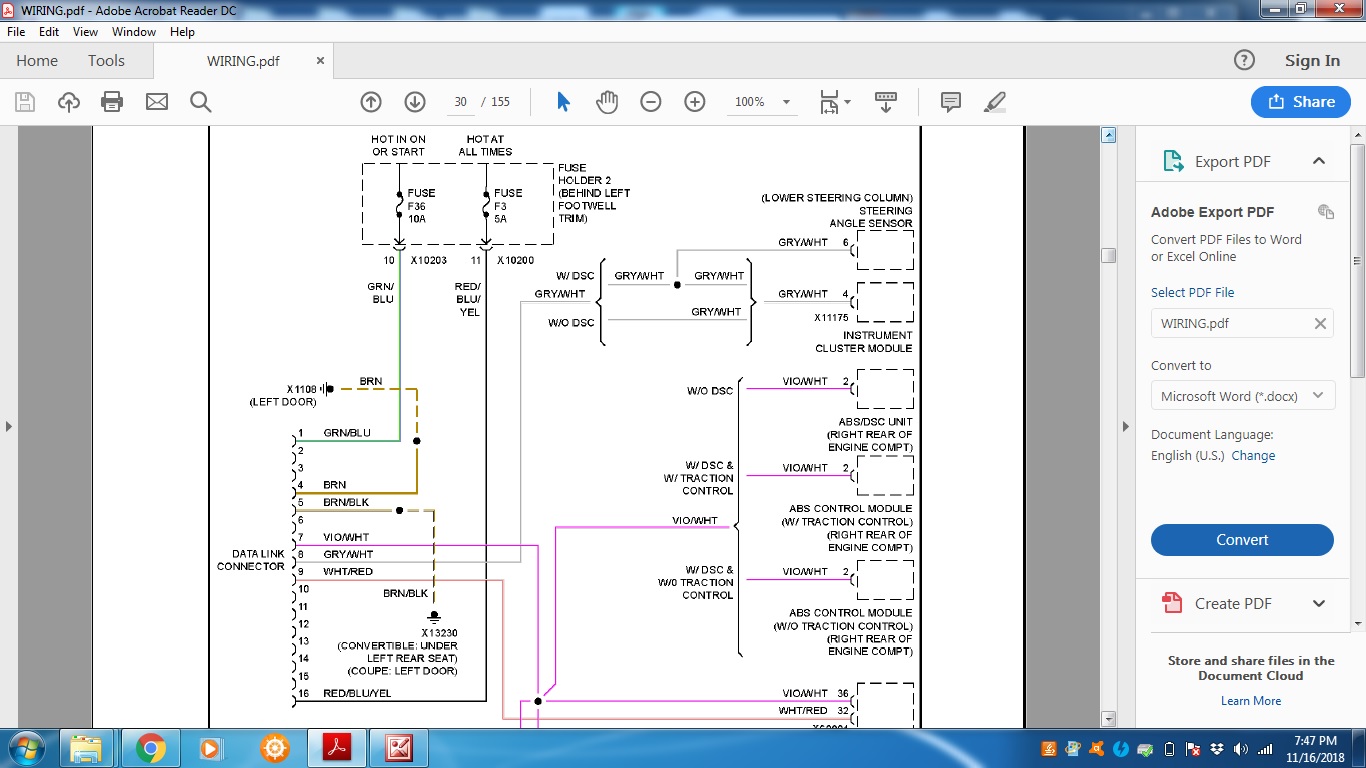Open Microsoft Word format dropdown
The width and height of the screenshot is (1366, 768).
[x=1242, y=396]
